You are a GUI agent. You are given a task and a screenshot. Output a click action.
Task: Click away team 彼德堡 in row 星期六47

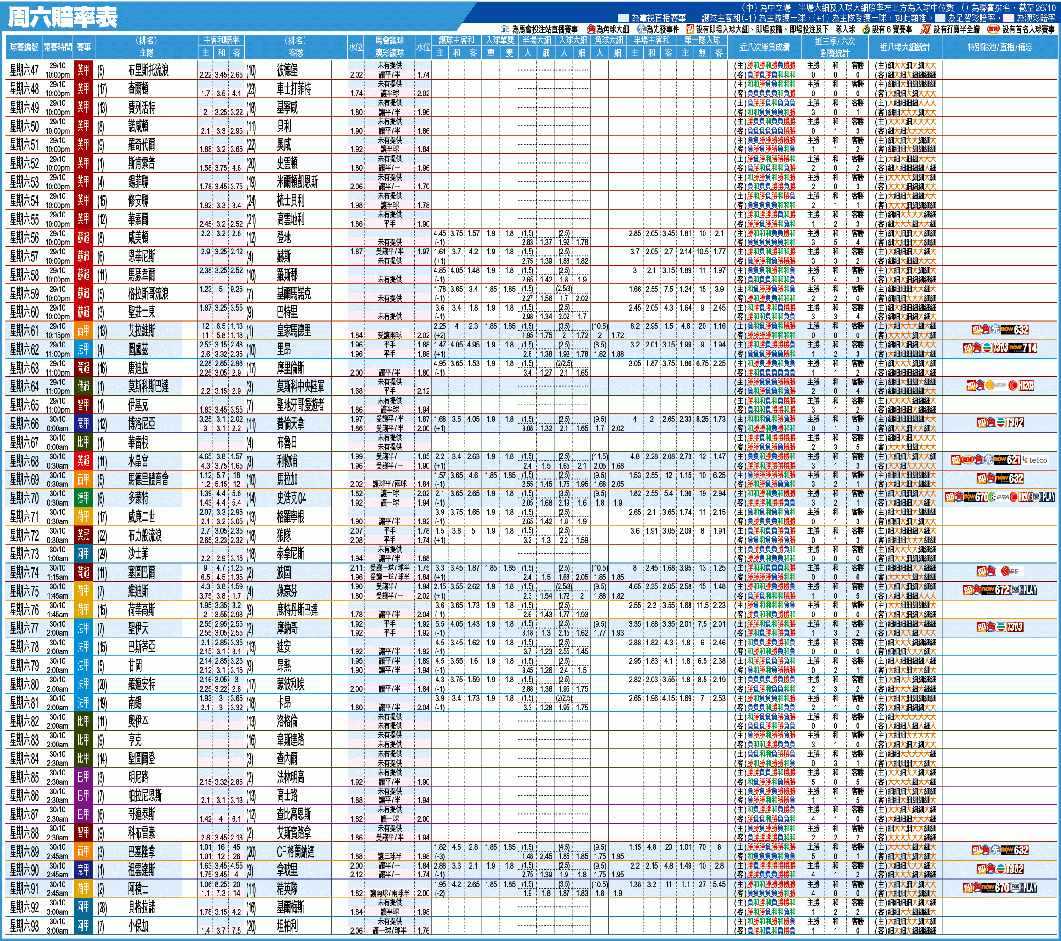pyautogui.click(x=287, y=70)
